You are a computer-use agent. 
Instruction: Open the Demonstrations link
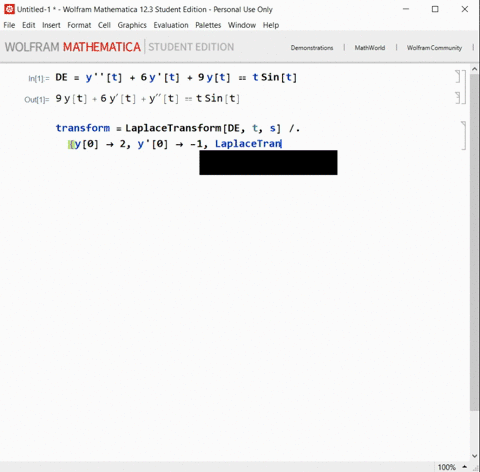(312, 48)
